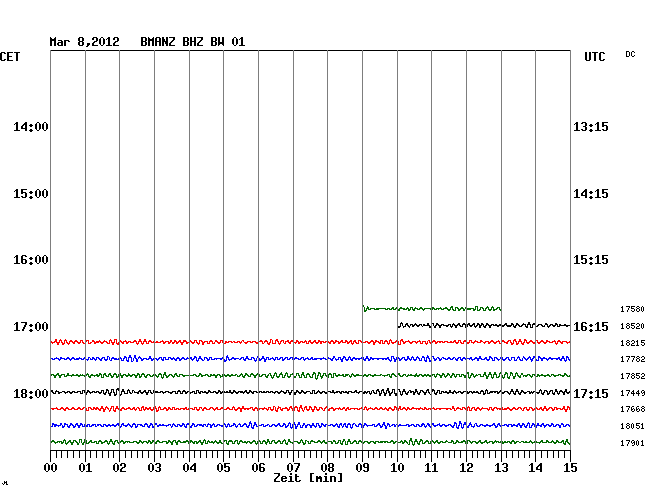Select DC value 17782
Viewport: 650px width, 494px height.
click(633, 359)
